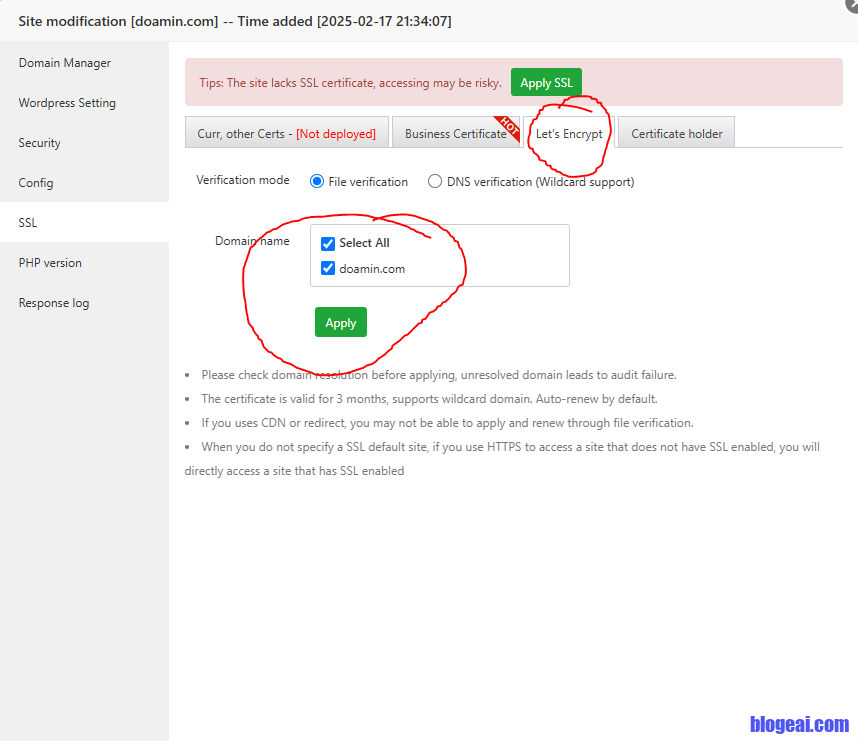Close the Site modification dialog
858x741 pixels.
[851, 4]
